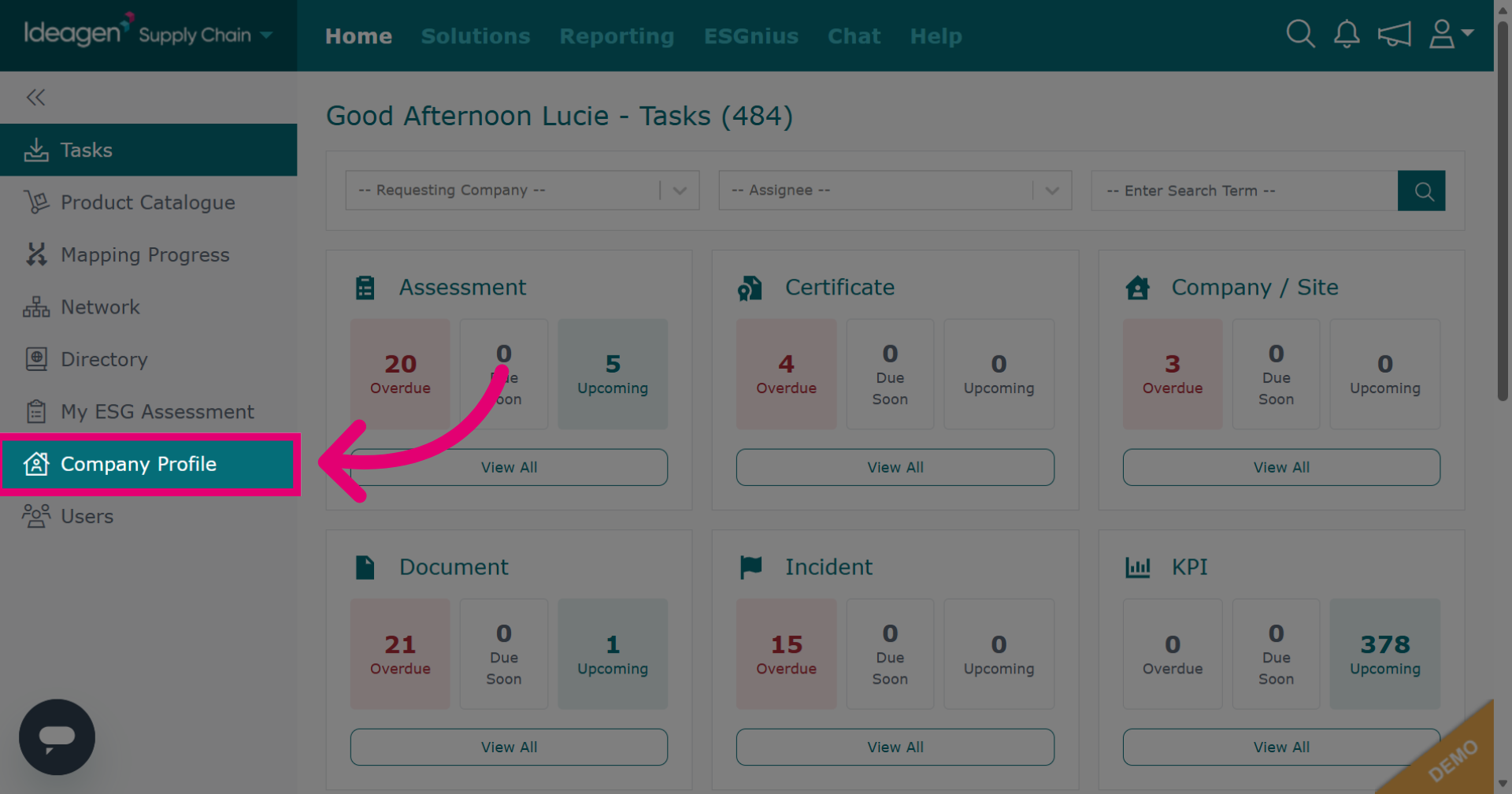Open KPI 0 Overdue tile

coord(1173,654)
